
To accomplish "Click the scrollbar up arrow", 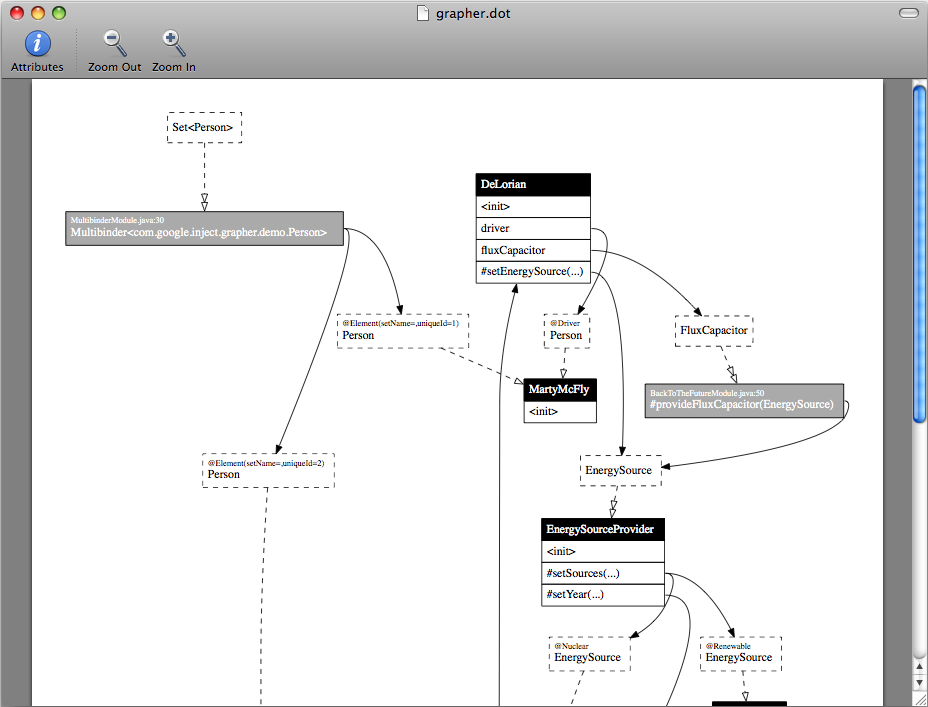I will (x=919, y=667).
